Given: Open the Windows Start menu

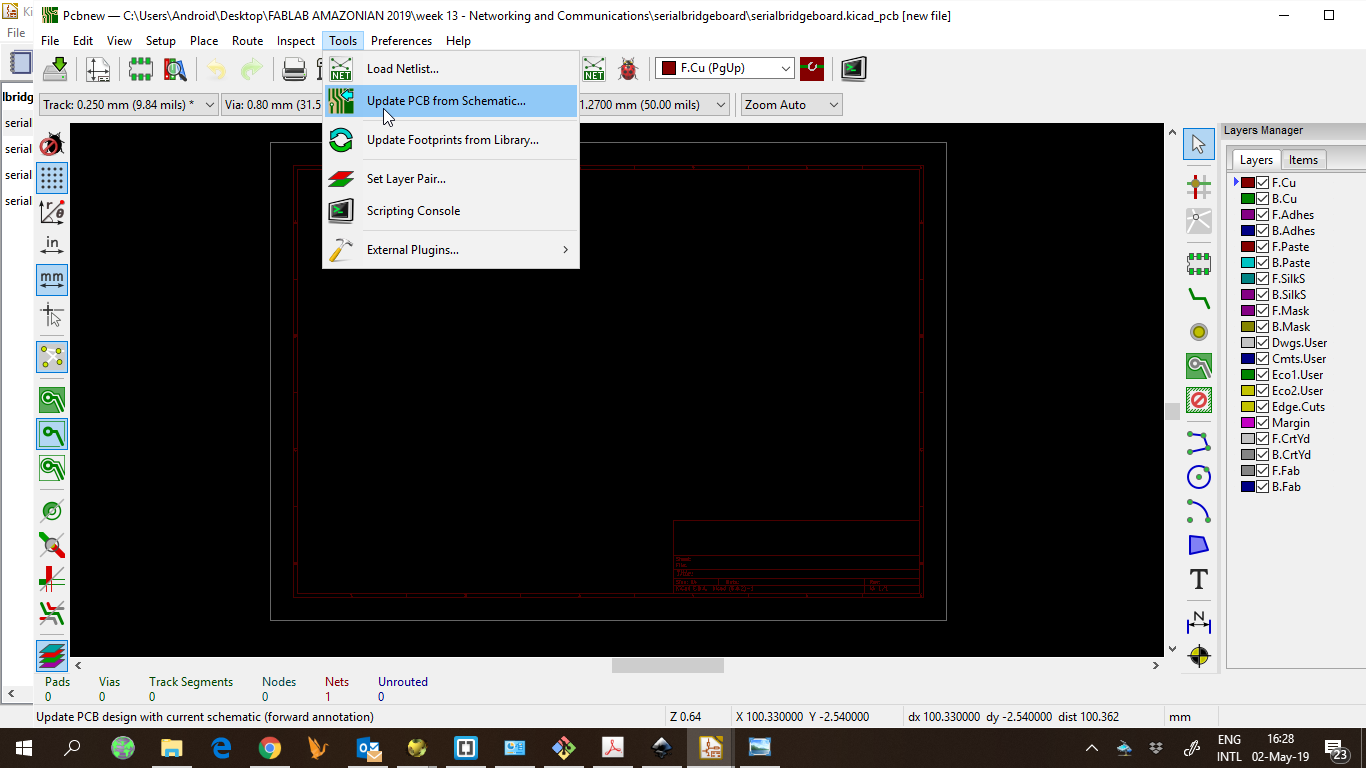Looking at the screenshot, I should click(23, 748).
